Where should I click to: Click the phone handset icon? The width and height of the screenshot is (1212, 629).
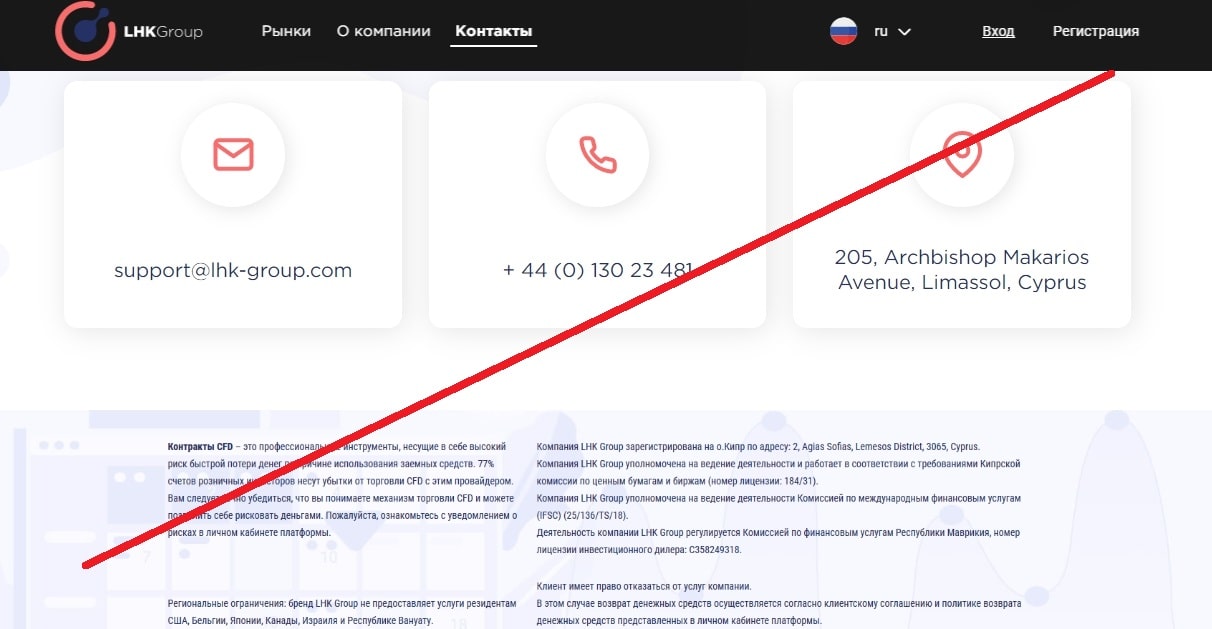[x=598, y=155]
